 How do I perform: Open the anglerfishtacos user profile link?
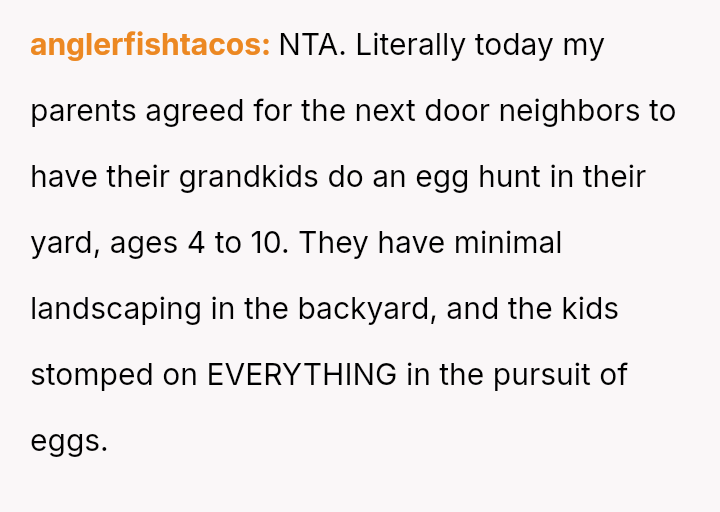click(150, 45)
